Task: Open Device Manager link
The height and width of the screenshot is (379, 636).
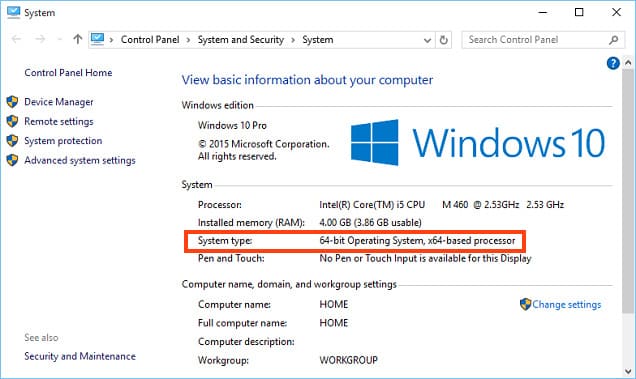Action: (x=59, y=102)
